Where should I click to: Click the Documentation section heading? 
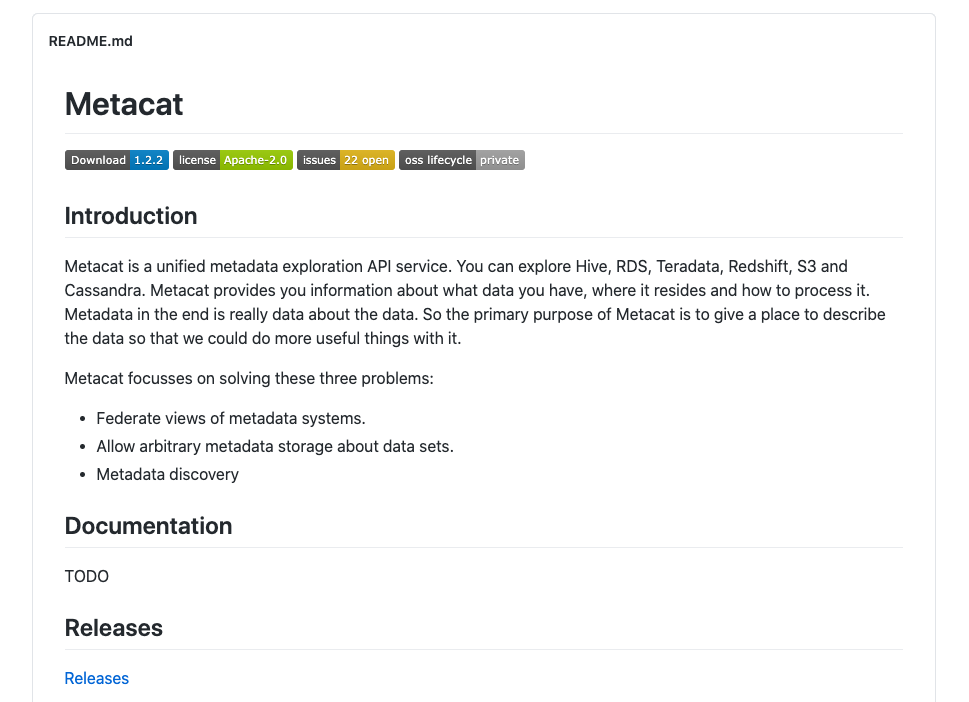pyautogui.click(x=148, y=526)
